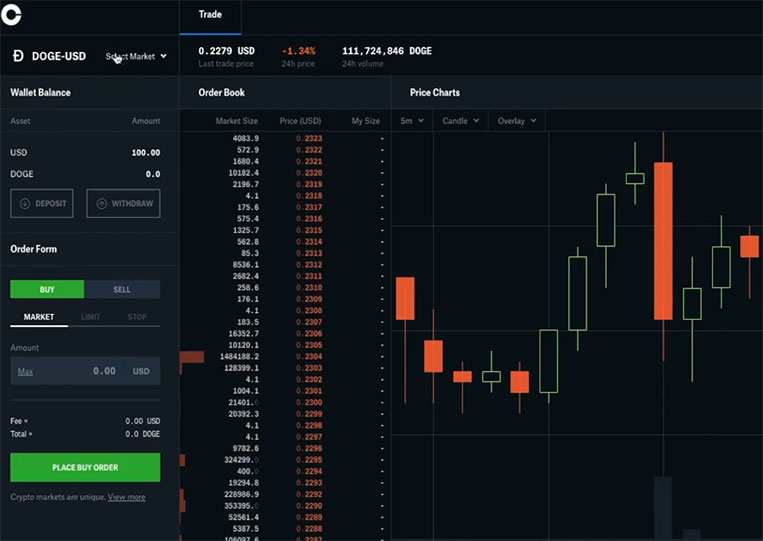Image resolution: width=763 pixels, height=541 pixels.
Task: Click the Coinbase logo icon
Action: coord(11,13)
